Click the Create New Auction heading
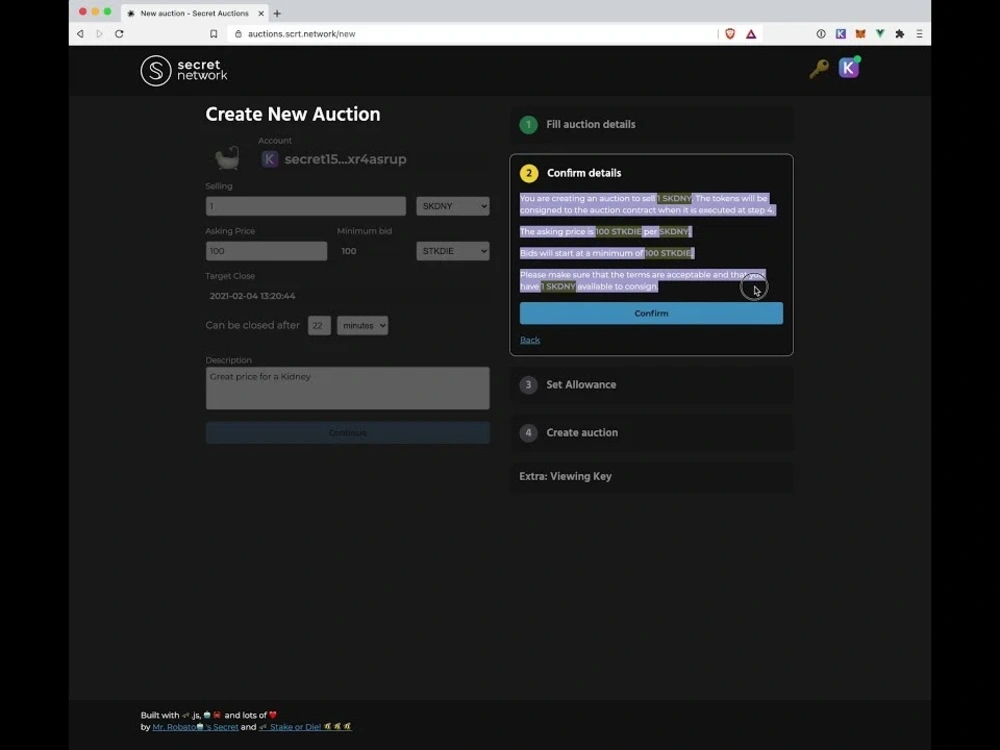The height and width of the screenshot is (750, 1000). pyautogui.click(x=293, y=114)
